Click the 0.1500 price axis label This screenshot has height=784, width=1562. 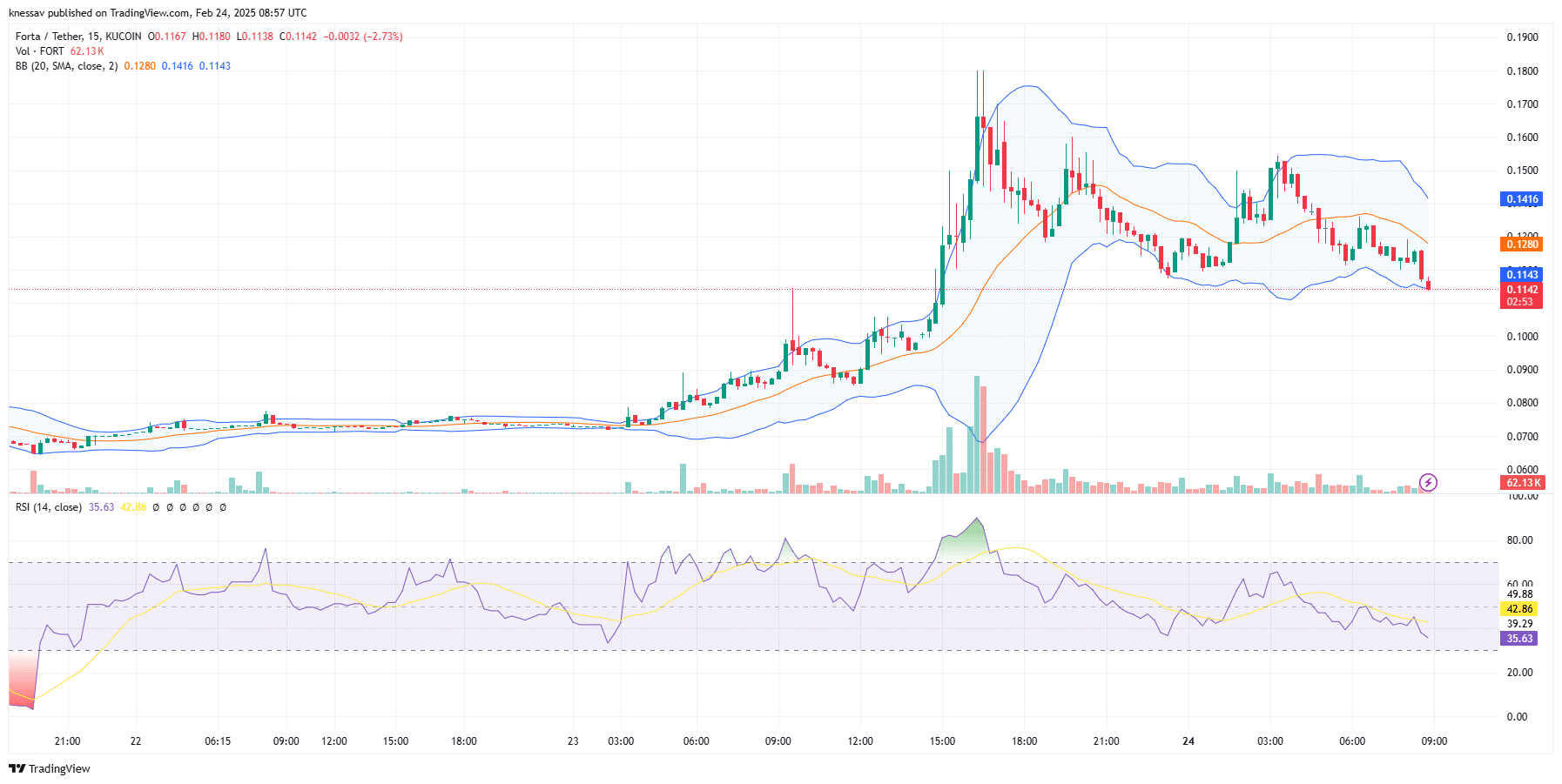point(1523,171)
